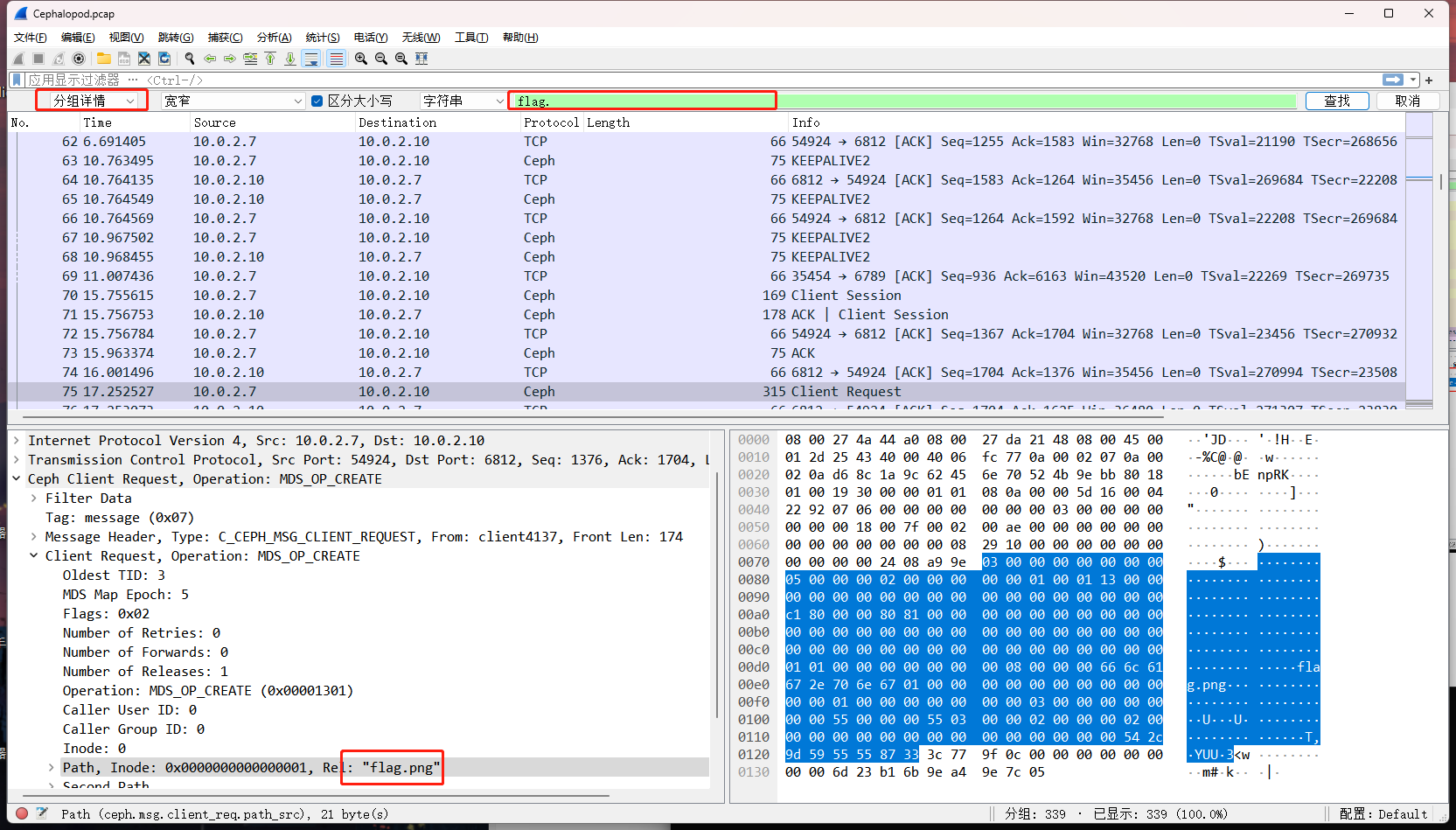Go back with the green left arrow
The width and height of the screenshot is (1456, 830).
(x=210, y=59)
